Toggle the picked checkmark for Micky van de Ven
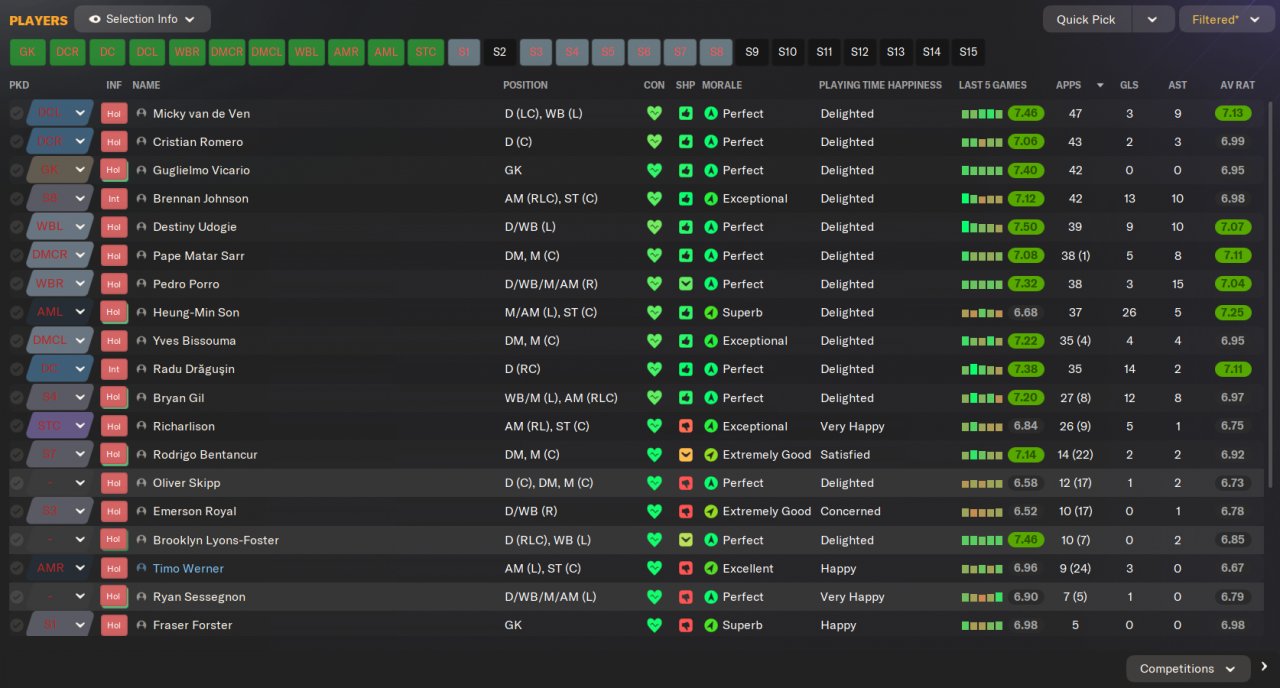1280x688 pixels. [16, 114]
